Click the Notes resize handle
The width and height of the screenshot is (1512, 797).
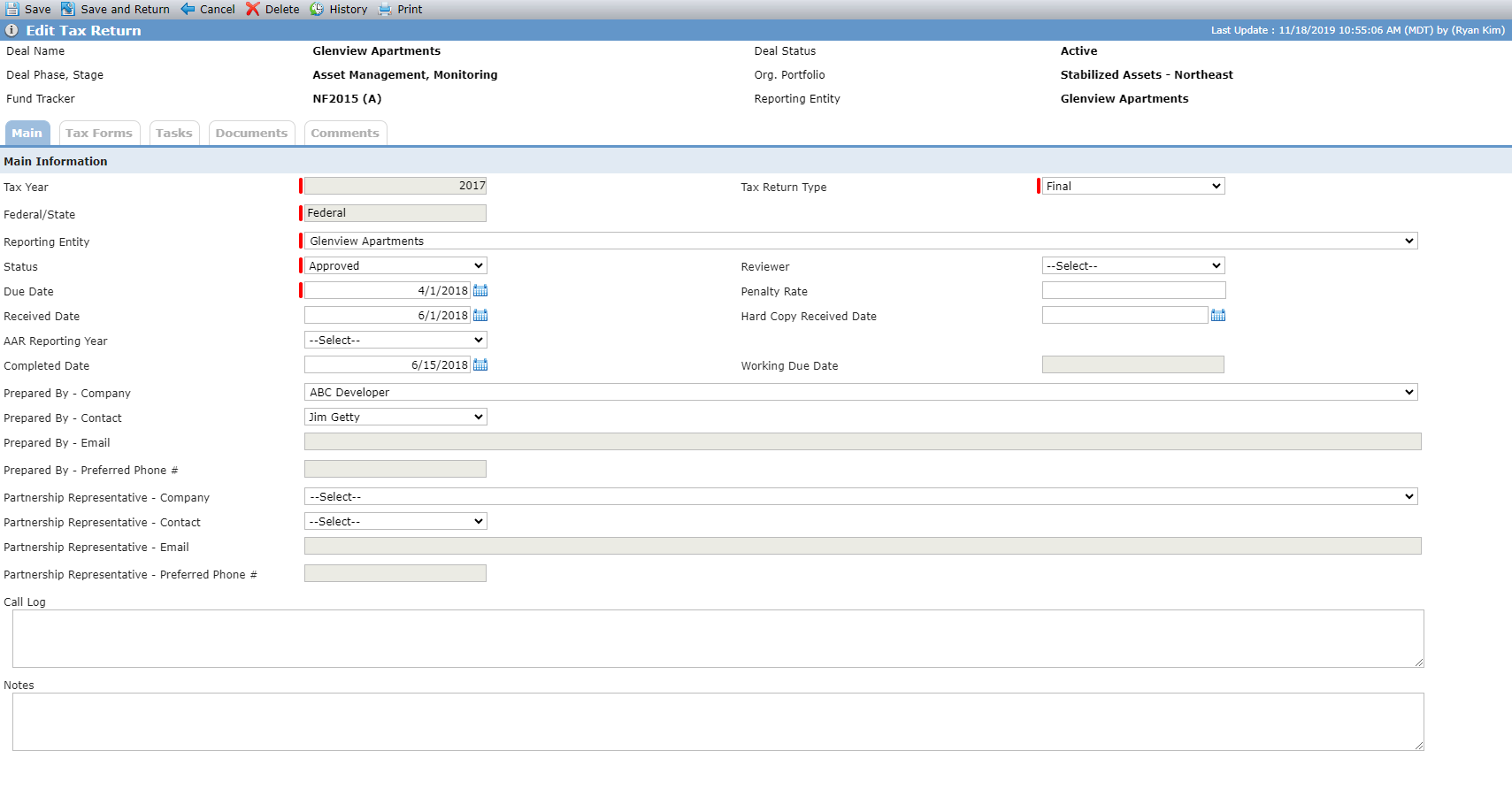click(1418, 745)
